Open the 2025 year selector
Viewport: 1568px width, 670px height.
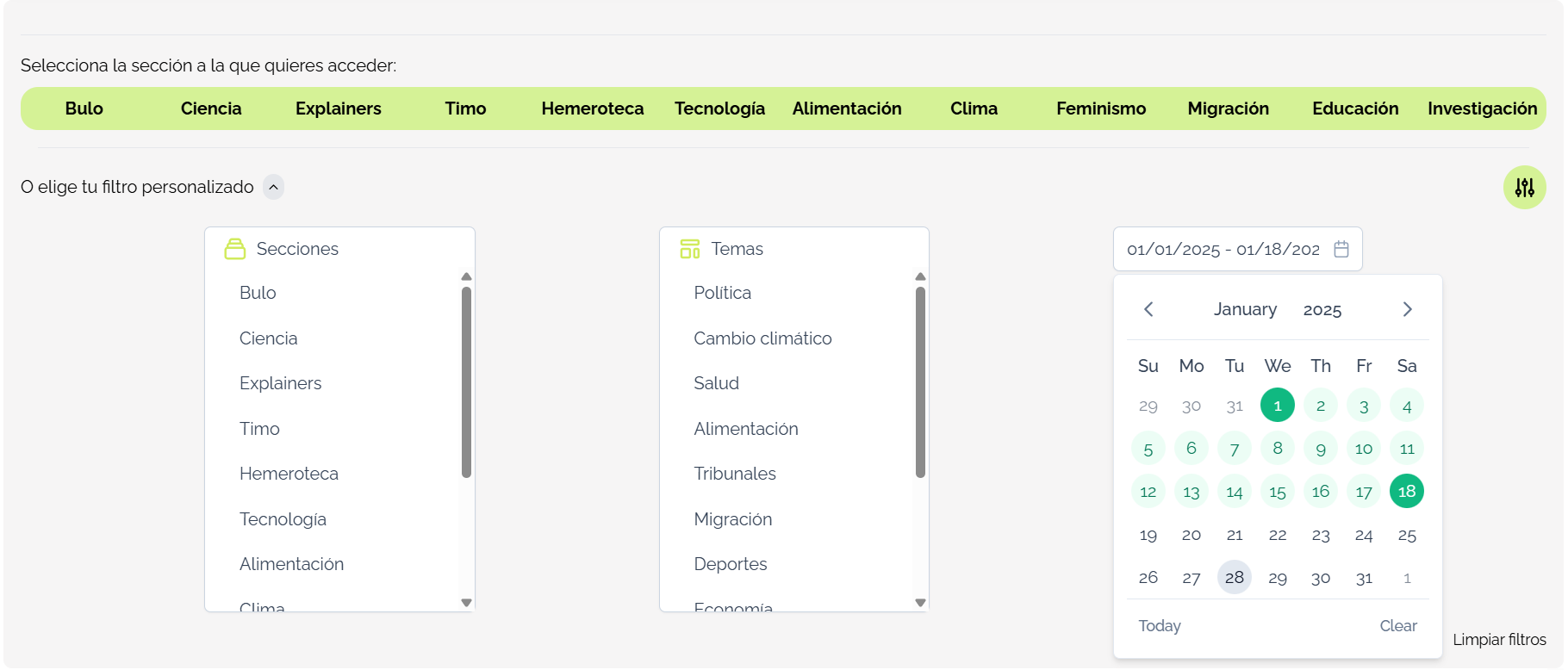click(x=1322, y=310)
